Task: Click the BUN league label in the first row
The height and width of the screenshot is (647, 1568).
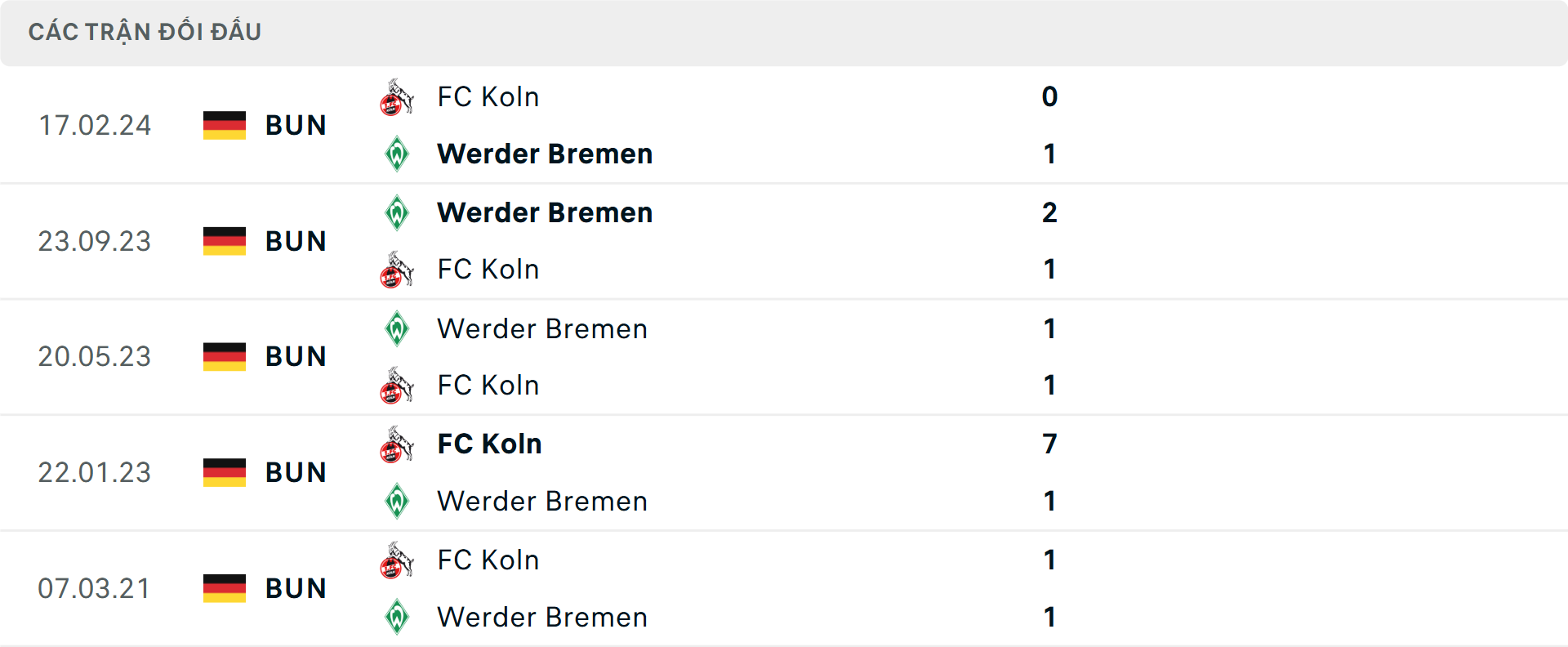Action: pos(296,125)
